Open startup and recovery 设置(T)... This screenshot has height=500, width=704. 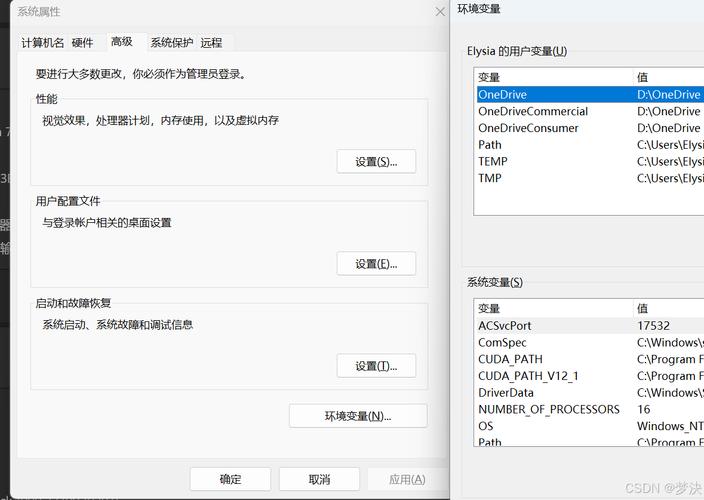pyautogui.click(x=376, y=366)
